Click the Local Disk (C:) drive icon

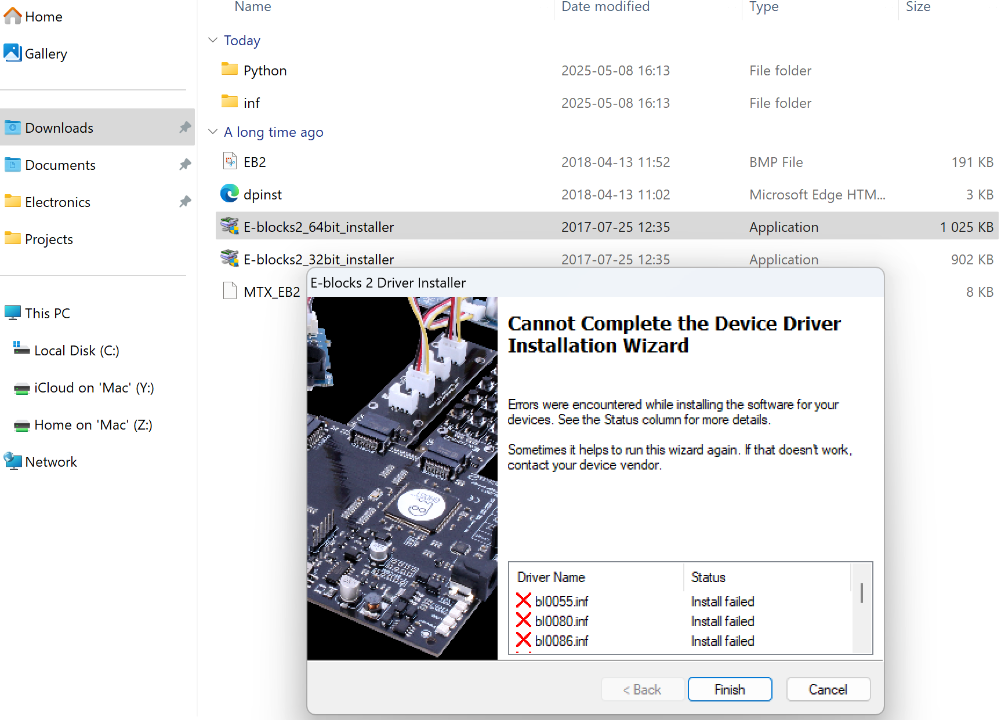click(22, 349)
